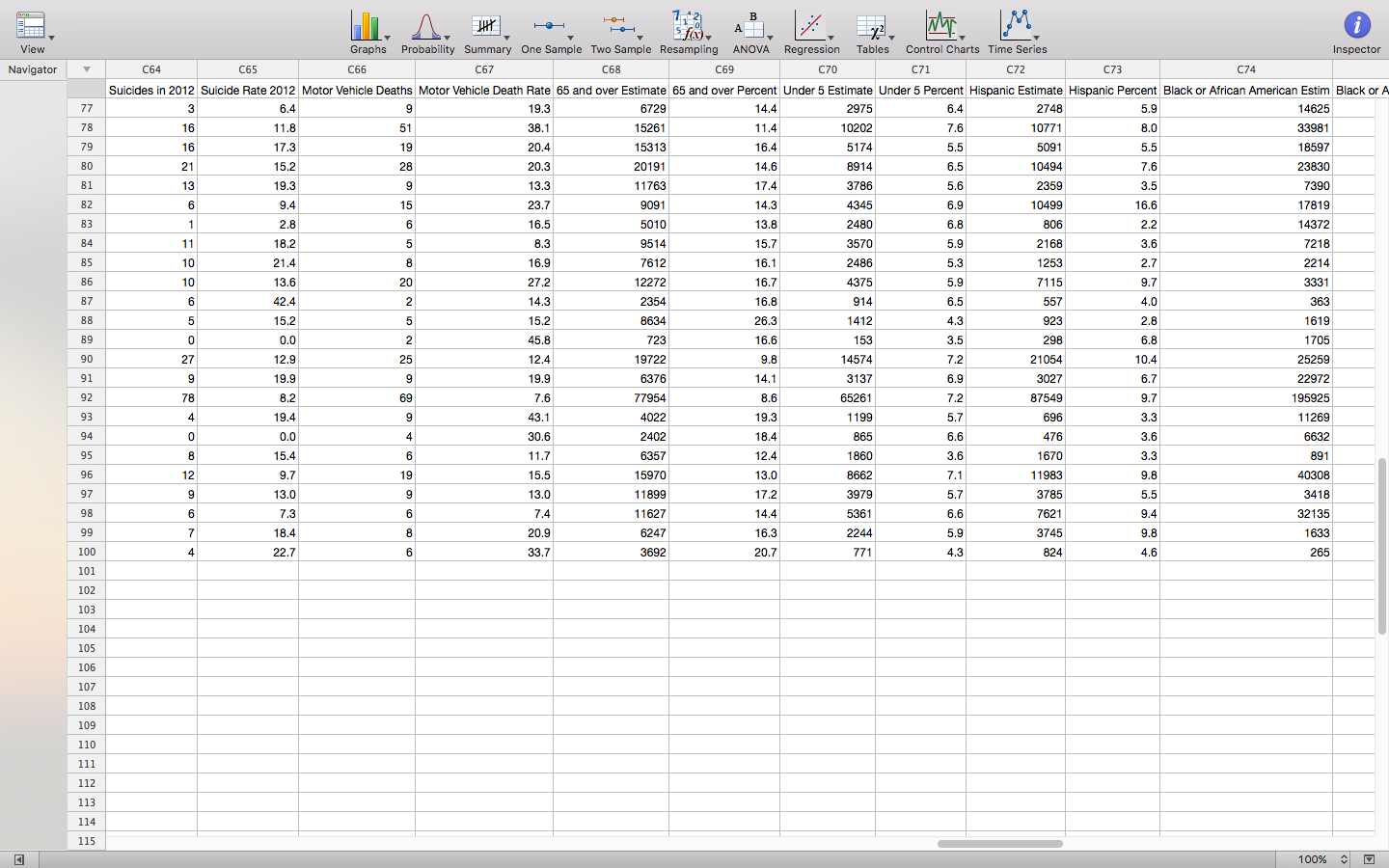Click cell 69 in Motor Vehicle Deaths

click(357, 397)
